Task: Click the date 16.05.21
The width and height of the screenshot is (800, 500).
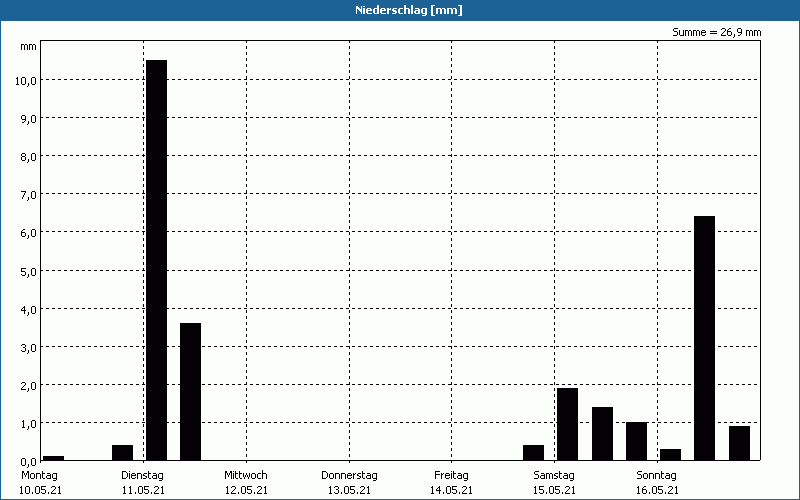Action: pyautogui.click(x=658, y=490)
